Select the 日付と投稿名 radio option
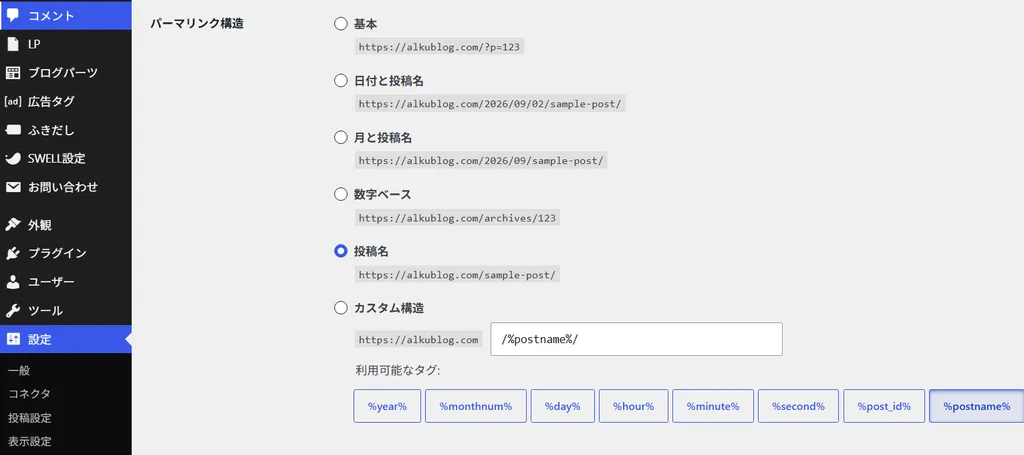 (x=340, y=81)
